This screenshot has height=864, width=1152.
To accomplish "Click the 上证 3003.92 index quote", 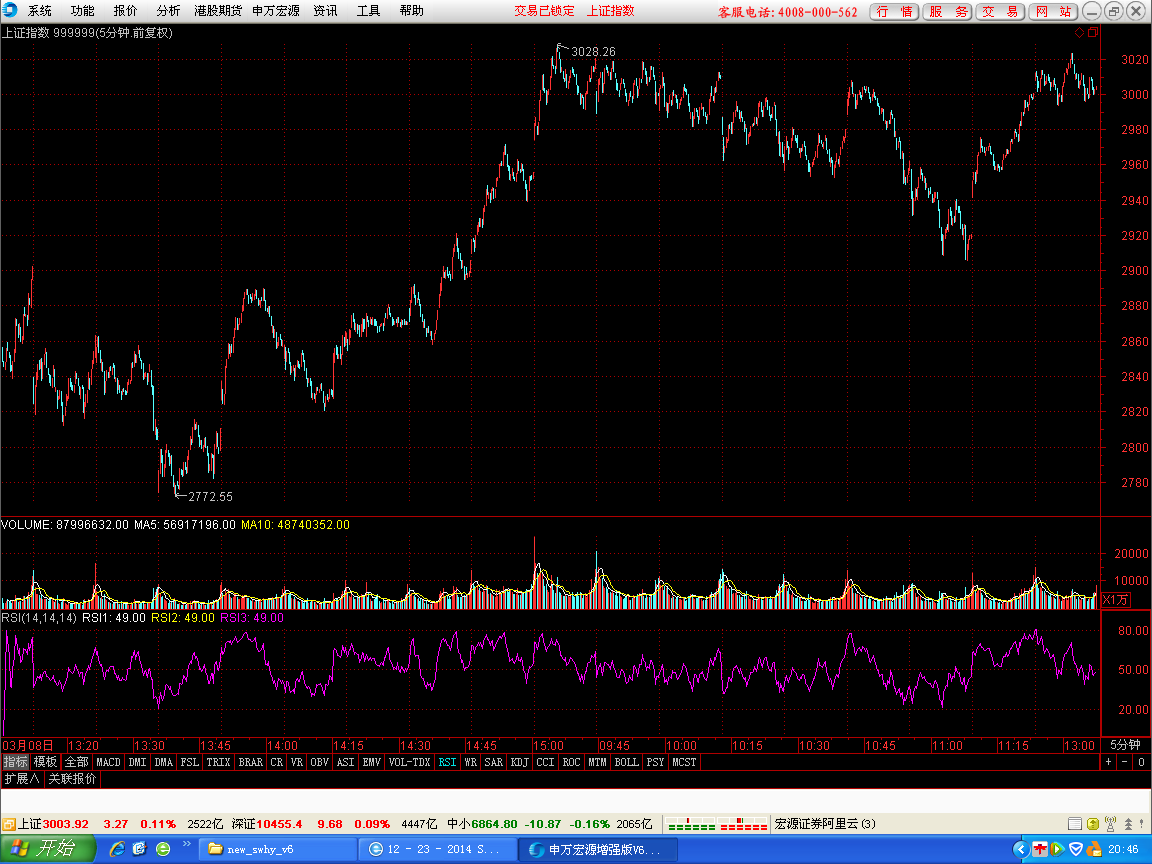I will coord(53,824).
